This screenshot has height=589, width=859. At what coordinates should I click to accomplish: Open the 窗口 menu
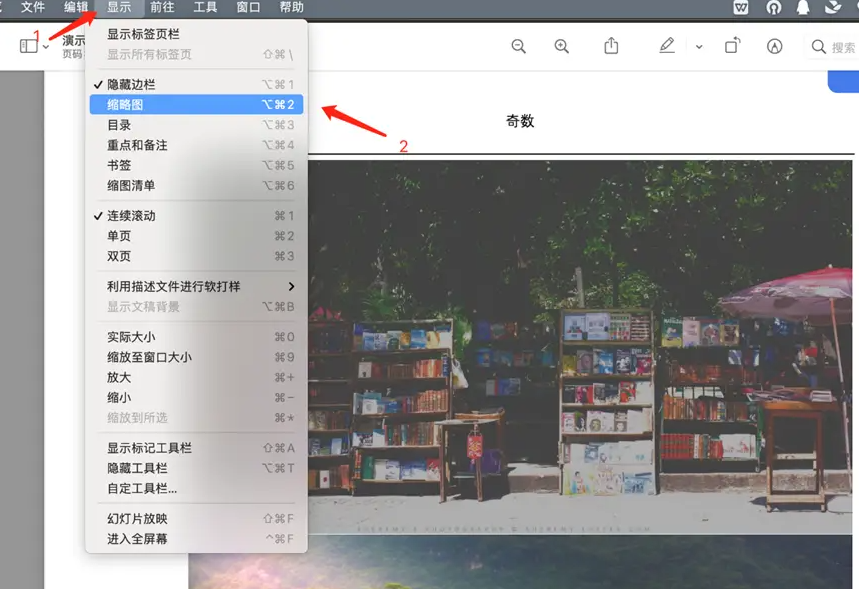248,8
